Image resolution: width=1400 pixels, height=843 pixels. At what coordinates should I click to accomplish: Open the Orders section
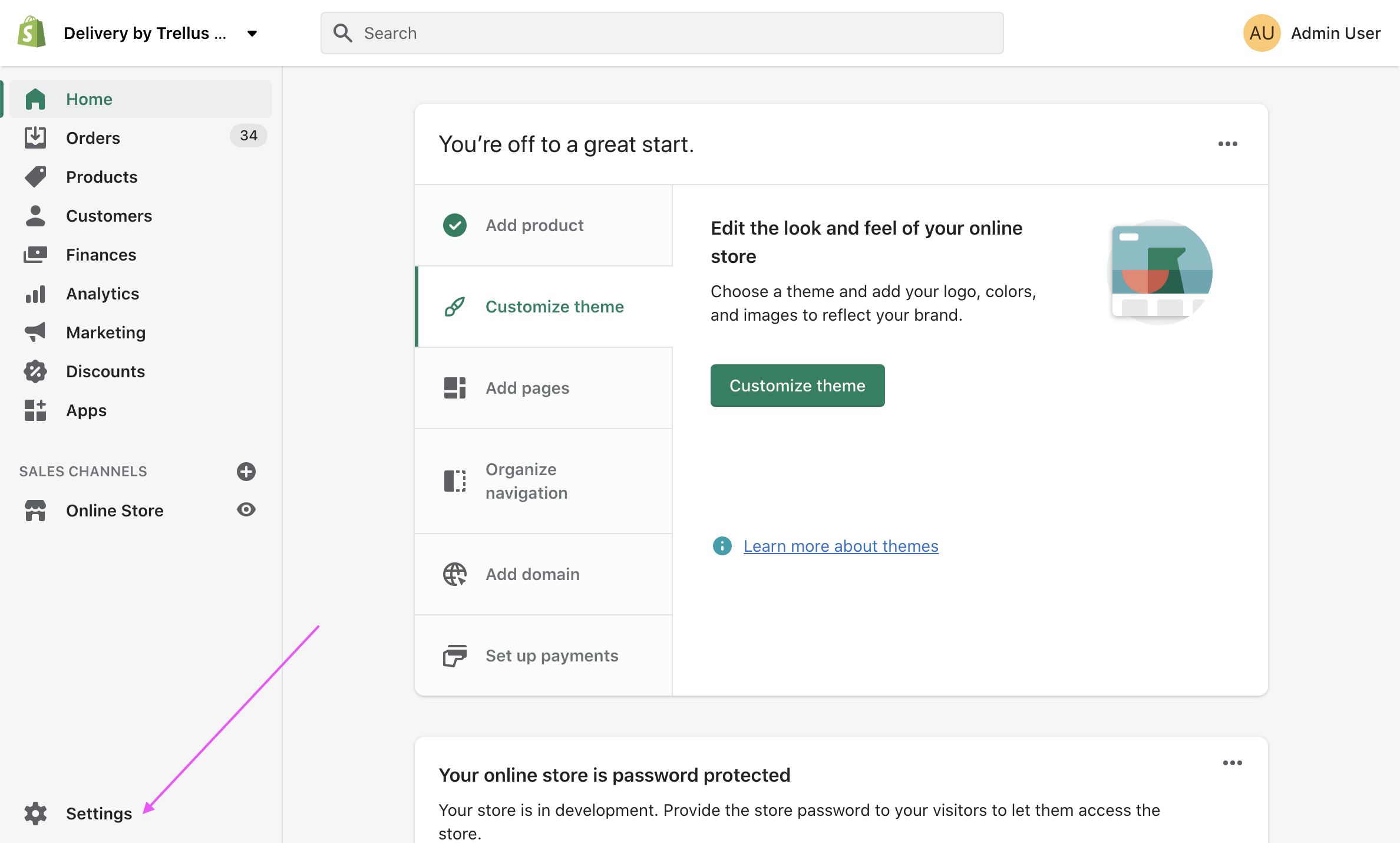point(93,138)
